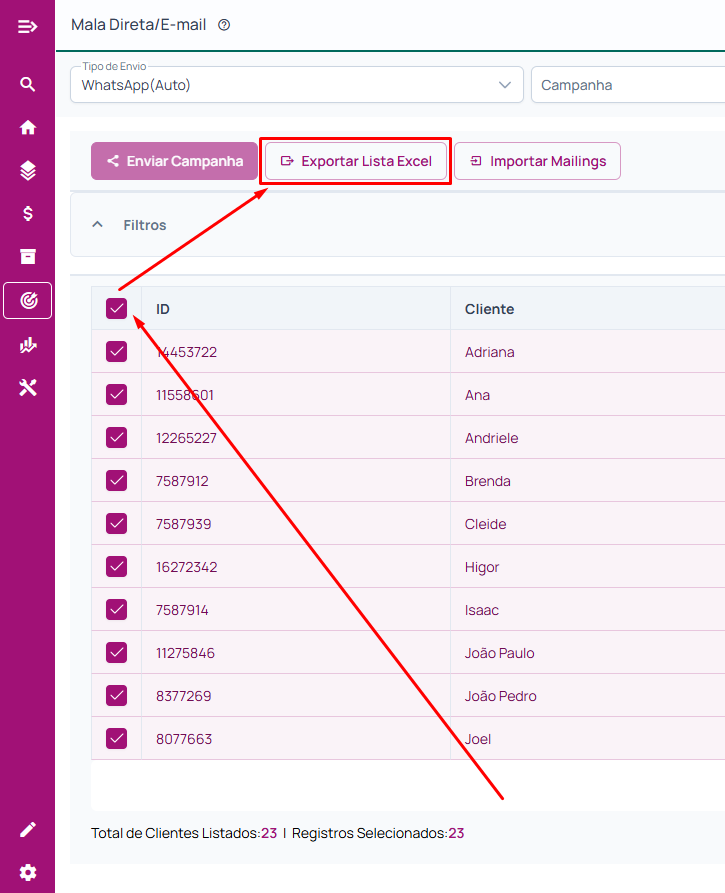Click the help question mark icon

(x=224, y=24)
